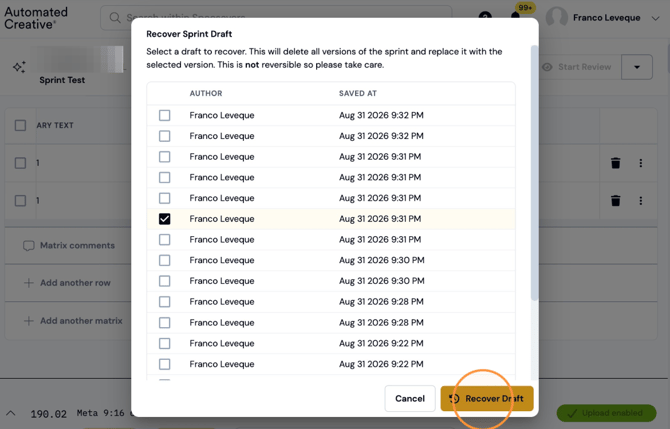This screenshot has width=670, height=429.
Task: Sort by the SAVED AT column header
Action: tap(358, 93)
